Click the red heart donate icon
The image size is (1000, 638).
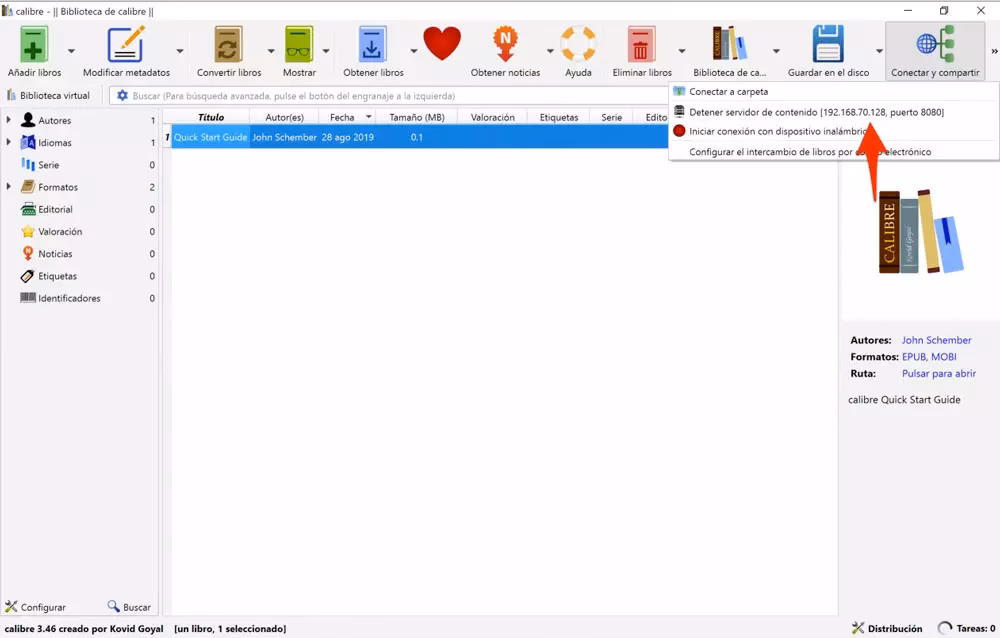442,44
